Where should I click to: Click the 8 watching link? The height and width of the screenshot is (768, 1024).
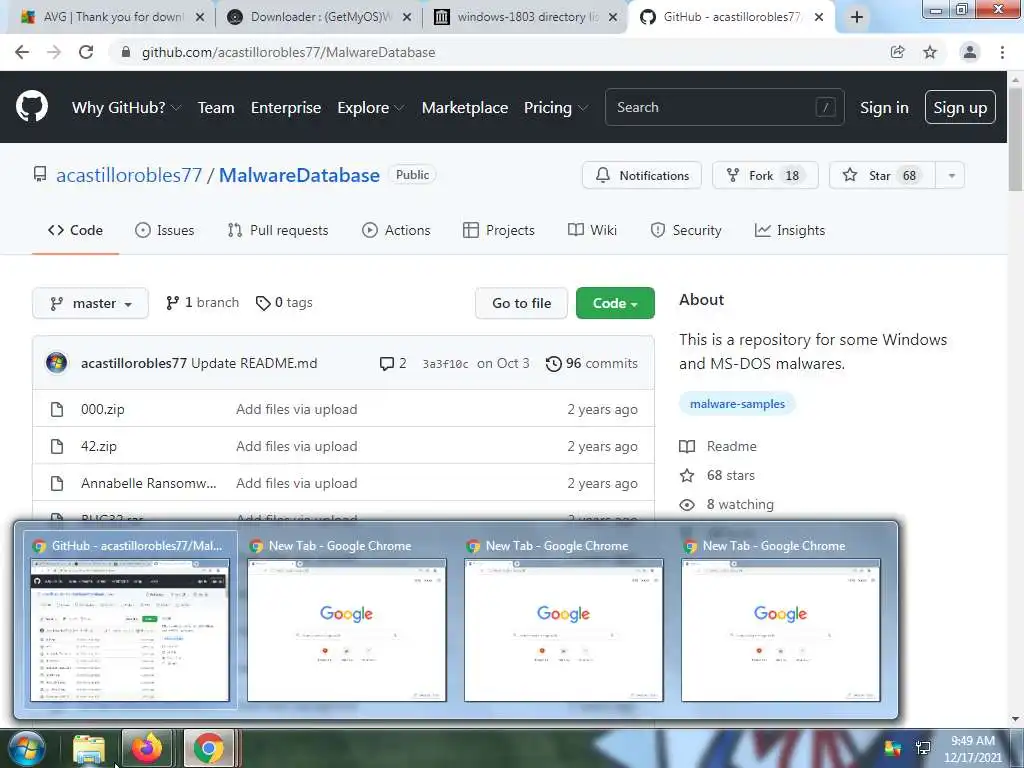(x=727, y=504)
